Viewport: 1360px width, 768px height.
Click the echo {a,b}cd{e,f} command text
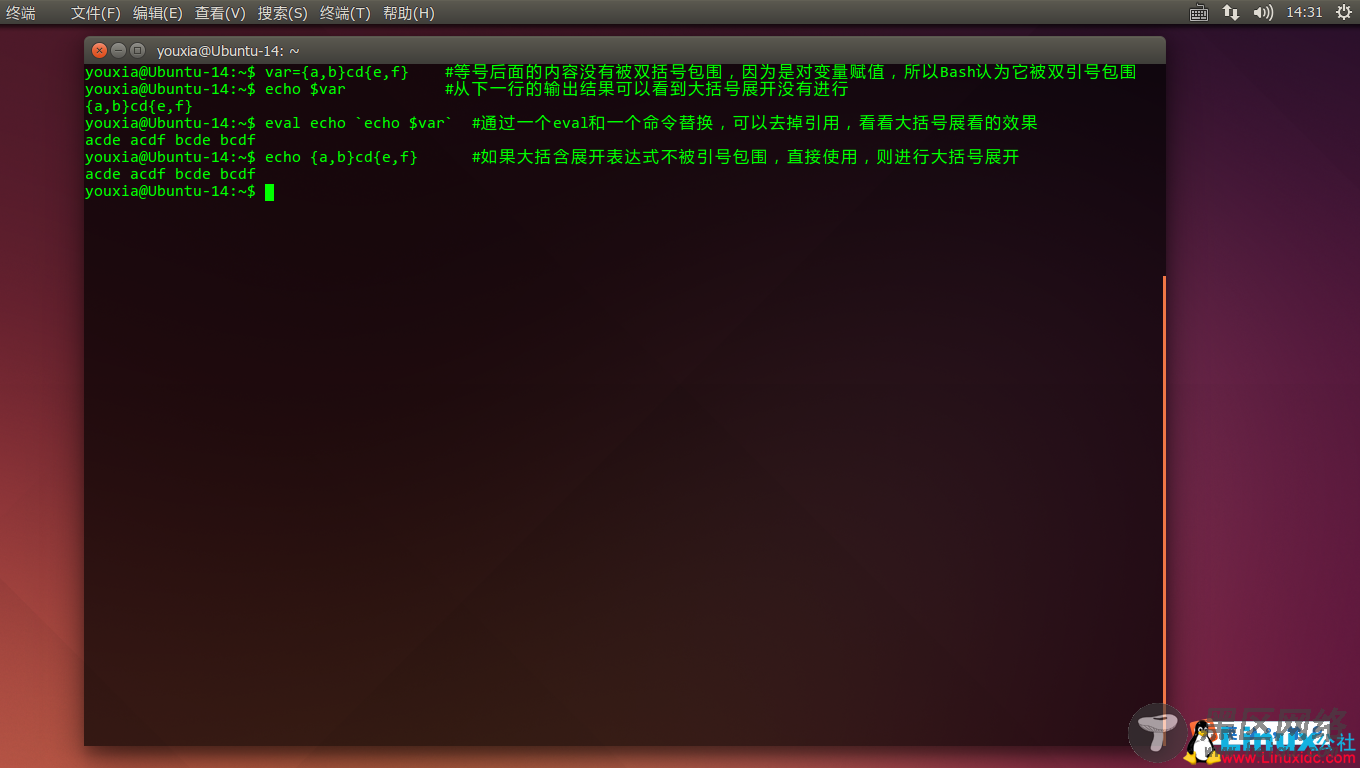341,157
